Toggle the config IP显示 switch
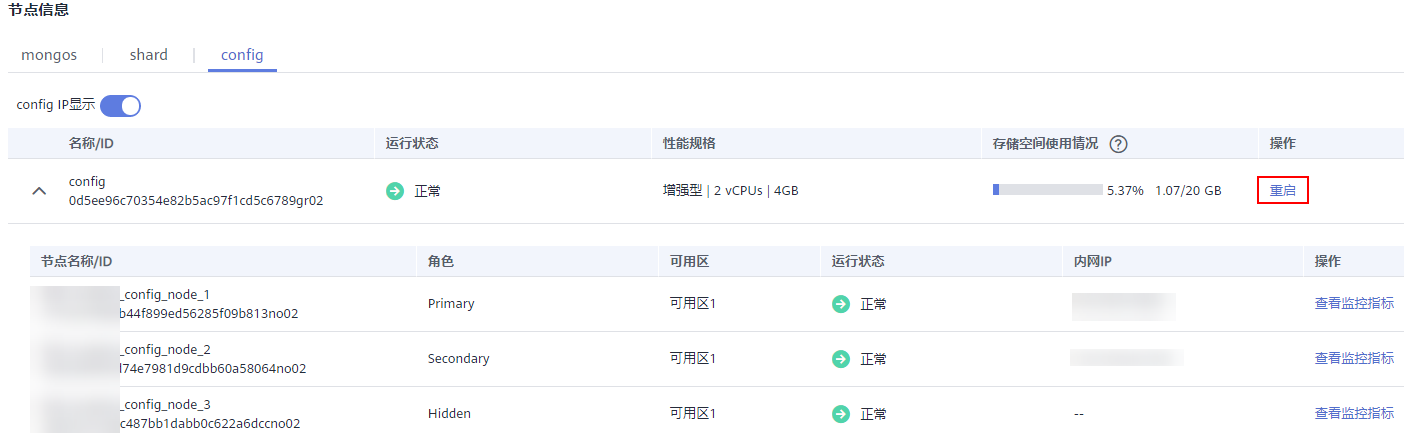The height and width of the screenshot is (441, 1404). pos(120,105)
